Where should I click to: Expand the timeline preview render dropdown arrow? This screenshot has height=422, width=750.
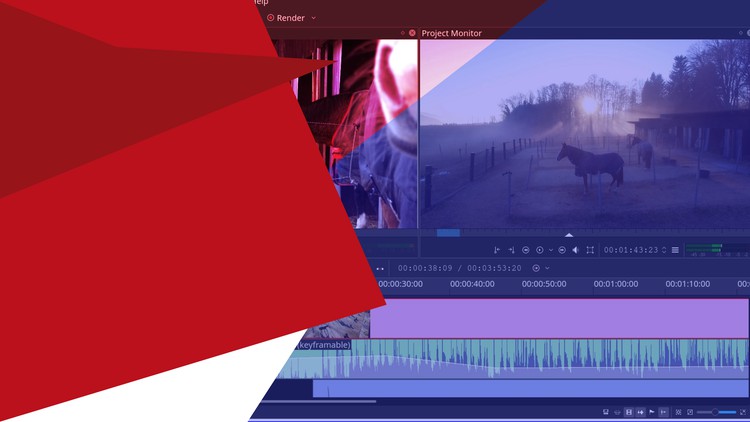point(547,268)
